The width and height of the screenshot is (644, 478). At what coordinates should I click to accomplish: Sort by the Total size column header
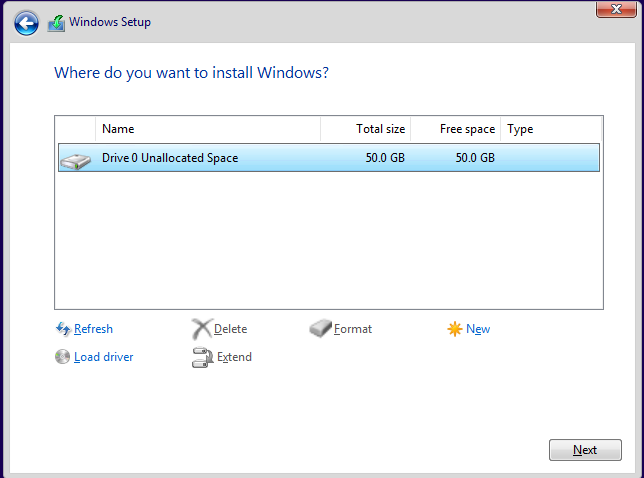[x=364, y=129]
